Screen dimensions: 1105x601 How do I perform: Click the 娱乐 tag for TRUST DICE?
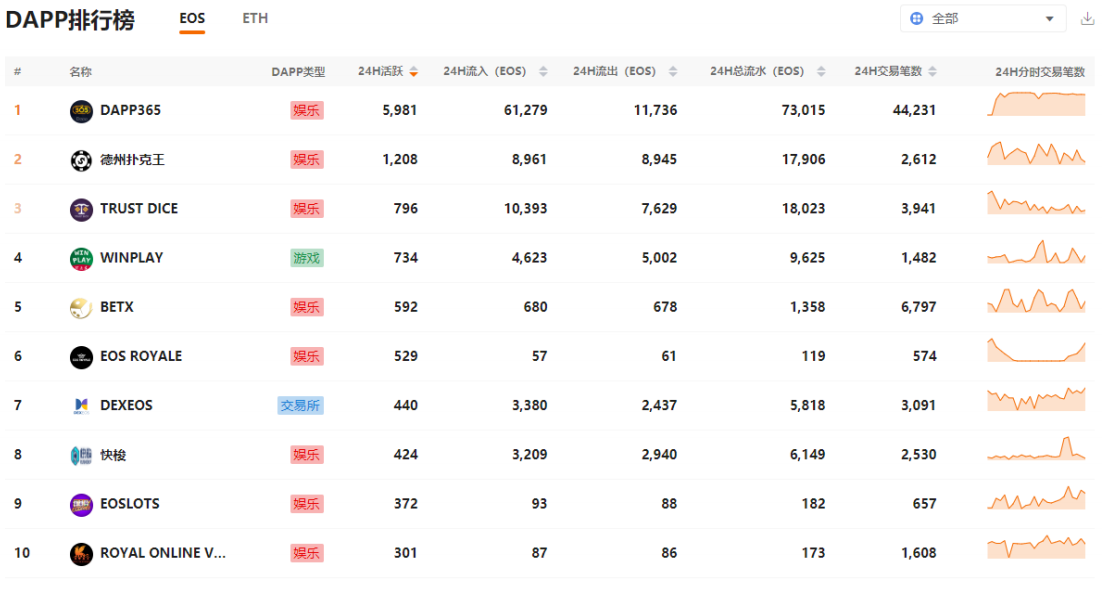[x=307, y=209]
